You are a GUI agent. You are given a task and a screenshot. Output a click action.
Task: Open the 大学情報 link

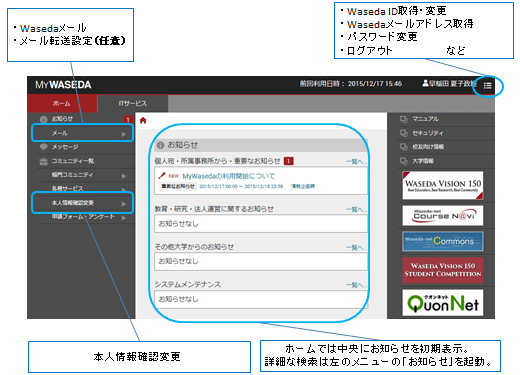click(423, 161)
